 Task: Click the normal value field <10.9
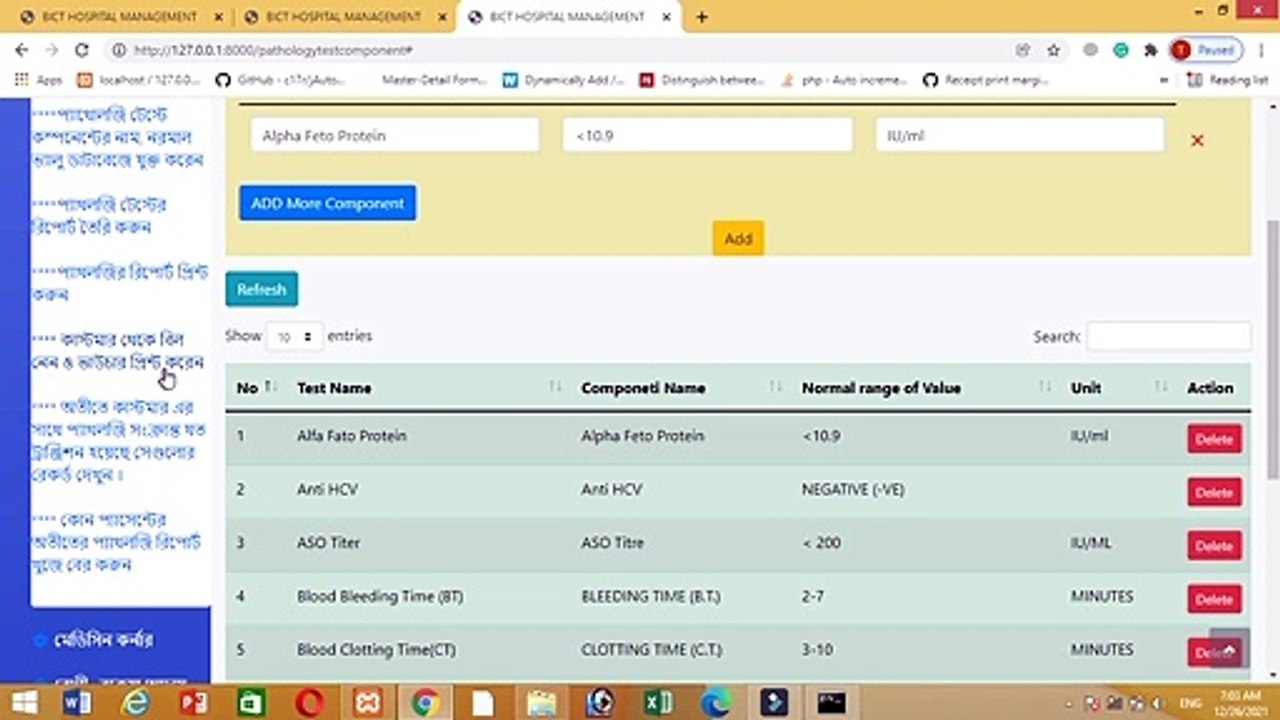(707, 135)
